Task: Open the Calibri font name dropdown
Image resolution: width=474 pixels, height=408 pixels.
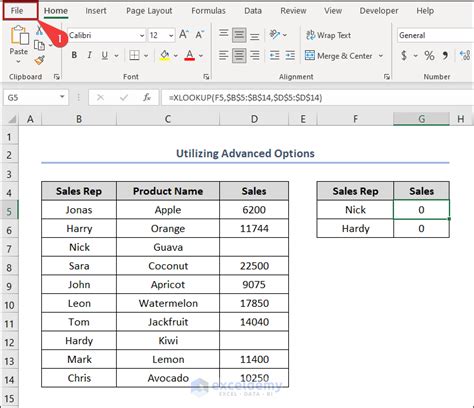Action: [142, 35]
